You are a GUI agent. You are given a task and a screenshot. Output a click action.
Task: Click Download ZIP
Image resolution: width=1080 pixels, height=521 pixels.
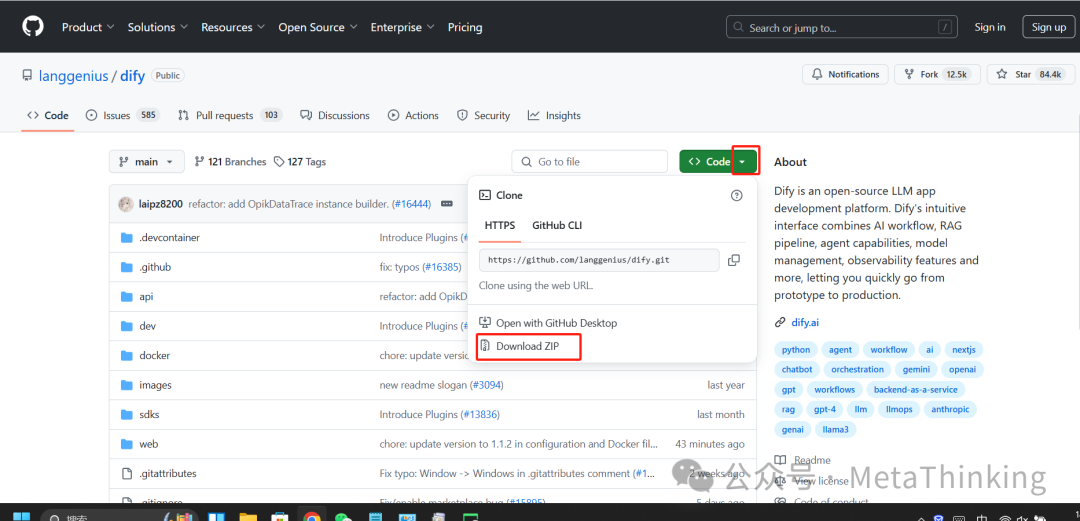(528, 347)
